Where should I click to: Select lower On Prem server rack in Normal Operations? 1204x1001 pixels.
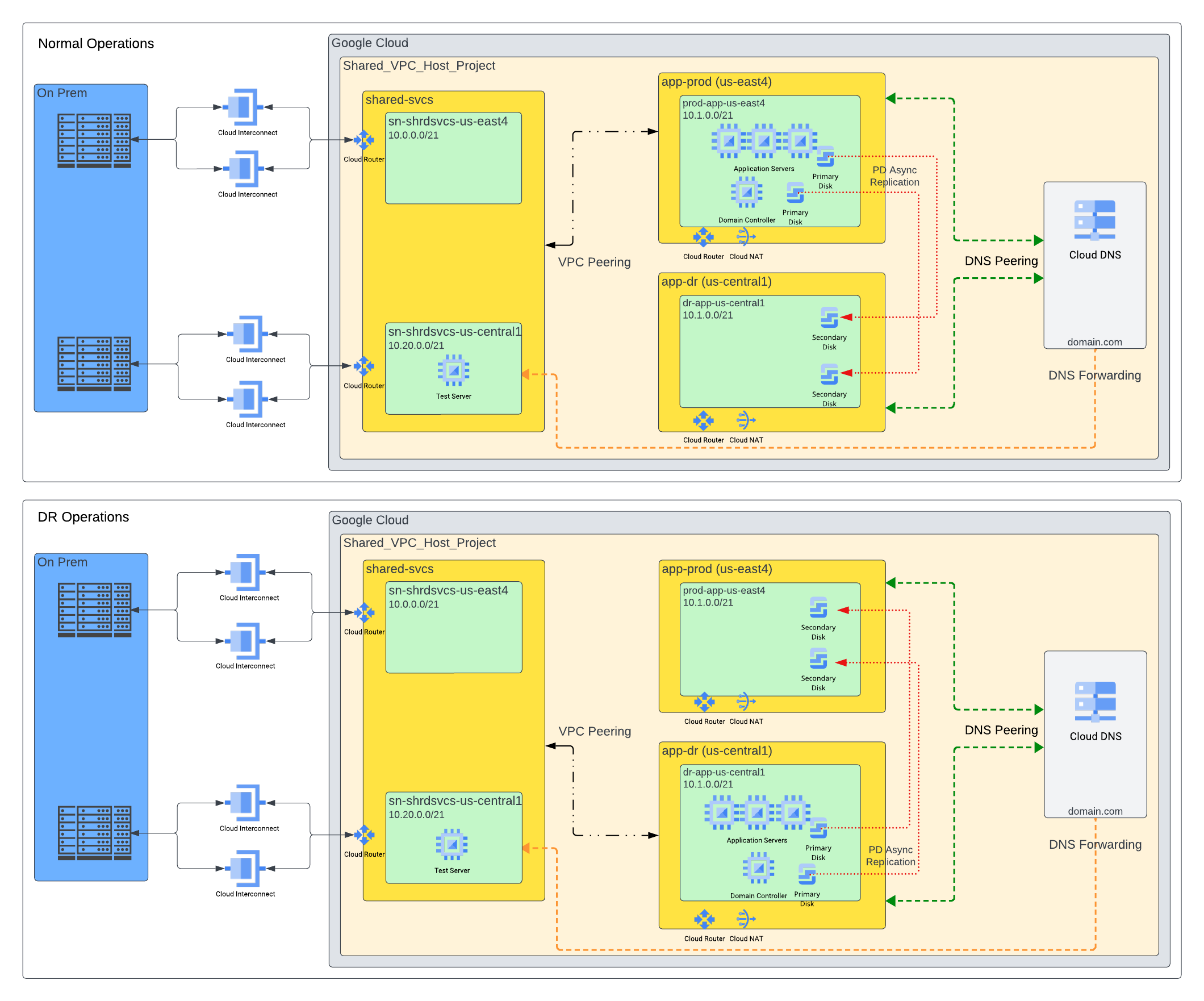click(94, 364)
